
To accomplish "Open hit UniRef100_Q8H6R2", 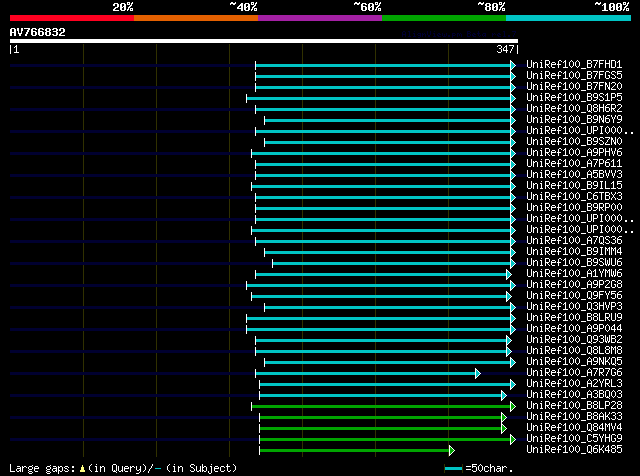I will pos(574,109).
